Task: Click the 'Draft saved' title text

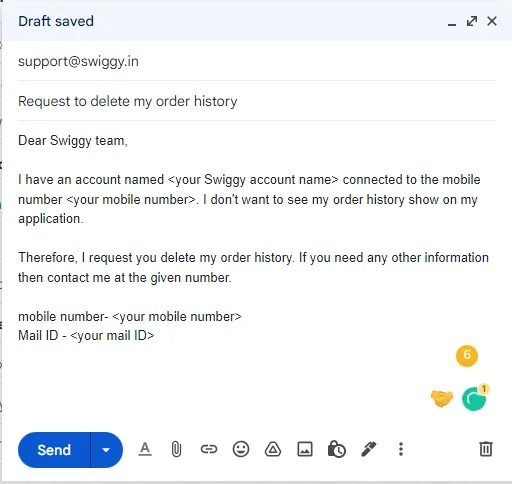Action: 56,21
